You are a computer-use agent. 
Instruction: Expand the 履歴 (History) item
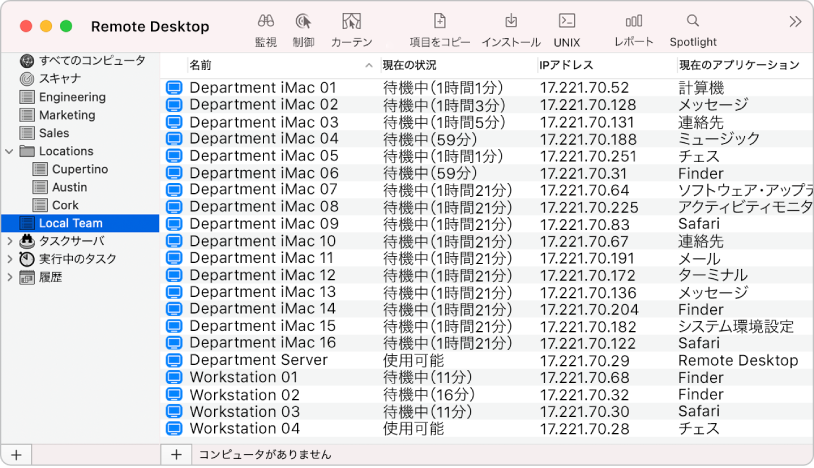pos(9,278)
